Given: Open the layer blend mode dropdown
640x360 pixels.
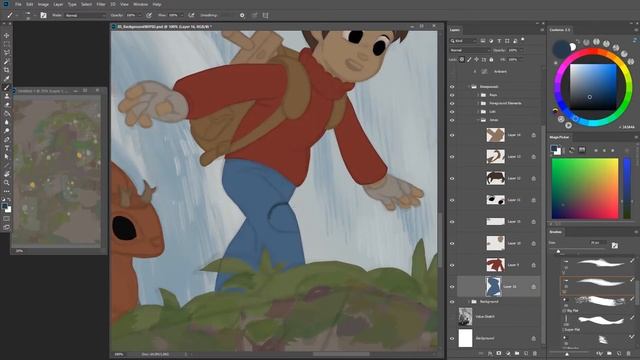Looking at the screenshot, I should [x=469, y=50].
